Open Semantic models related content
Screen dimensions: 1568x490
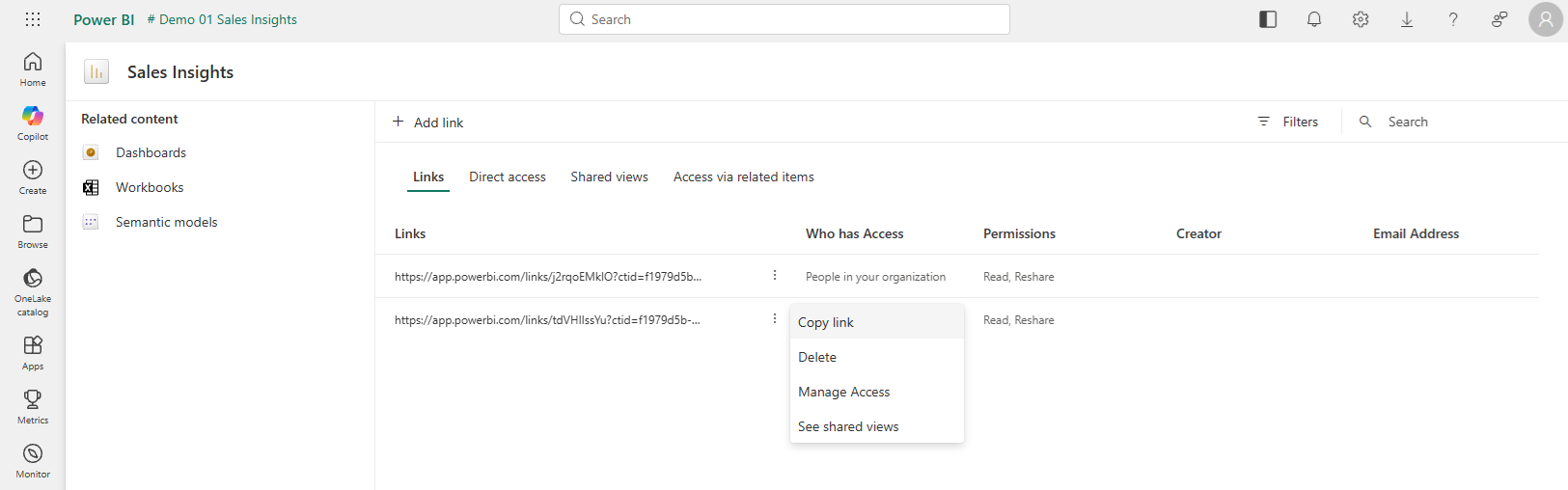tap(166, 222)
